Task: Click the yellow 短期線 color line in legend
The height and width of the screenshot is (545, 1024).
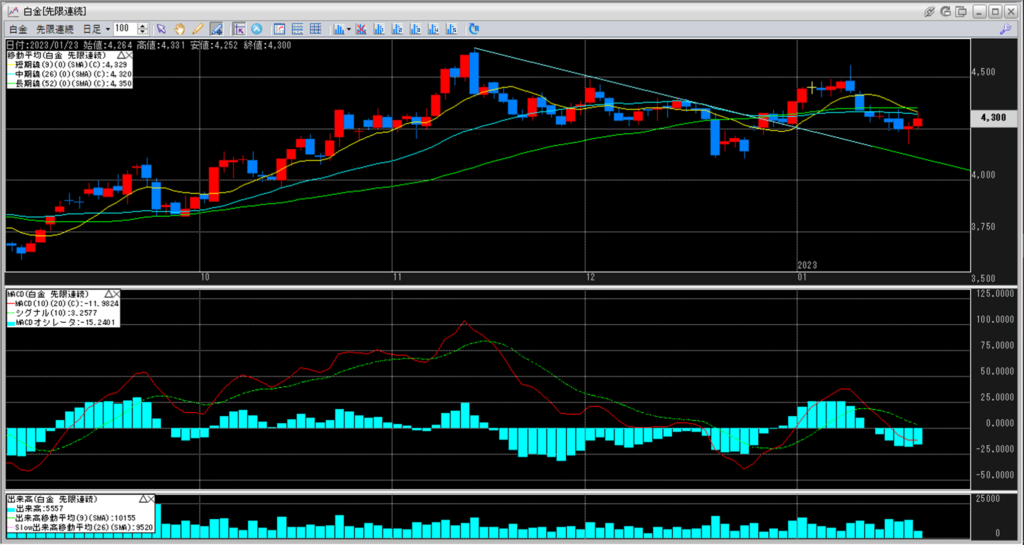Action: [x=12, y=65]
